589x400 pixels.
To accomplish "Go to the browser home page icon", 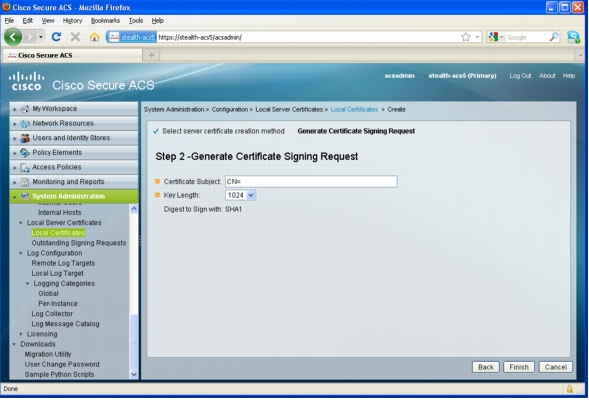I will point(94,37).
